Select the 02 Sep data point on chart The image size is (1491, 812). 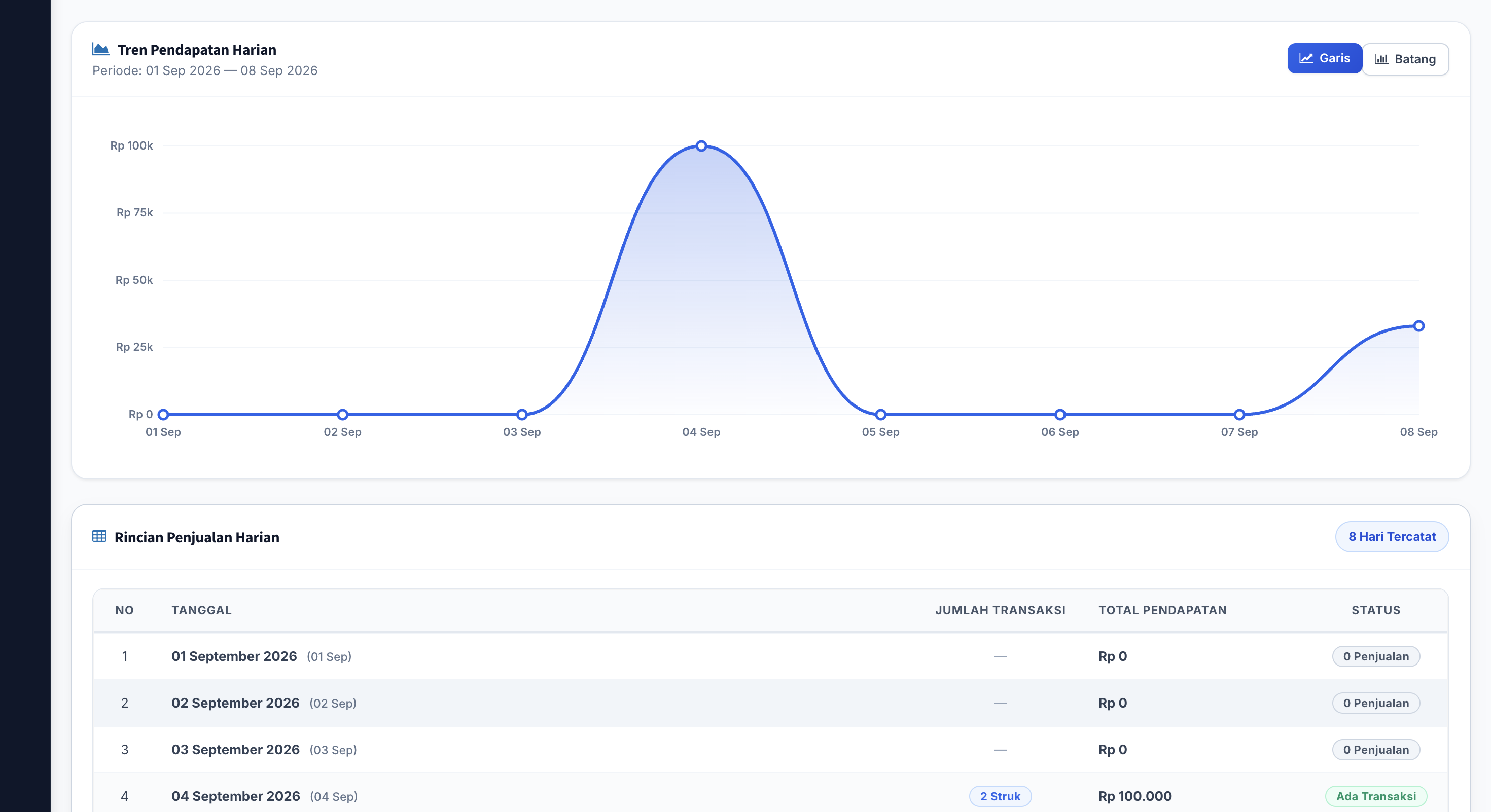pyautogui.click(x=343, y=414)
